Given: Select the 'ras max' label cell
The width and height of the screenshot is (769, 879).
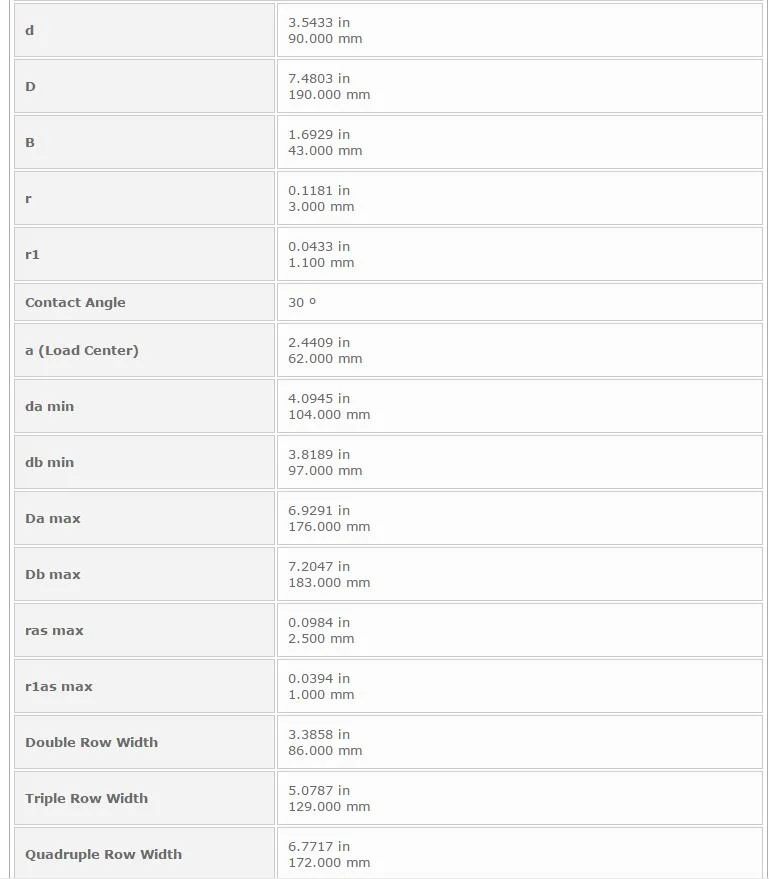Looking at the screenshot, I should click(144, 631).
